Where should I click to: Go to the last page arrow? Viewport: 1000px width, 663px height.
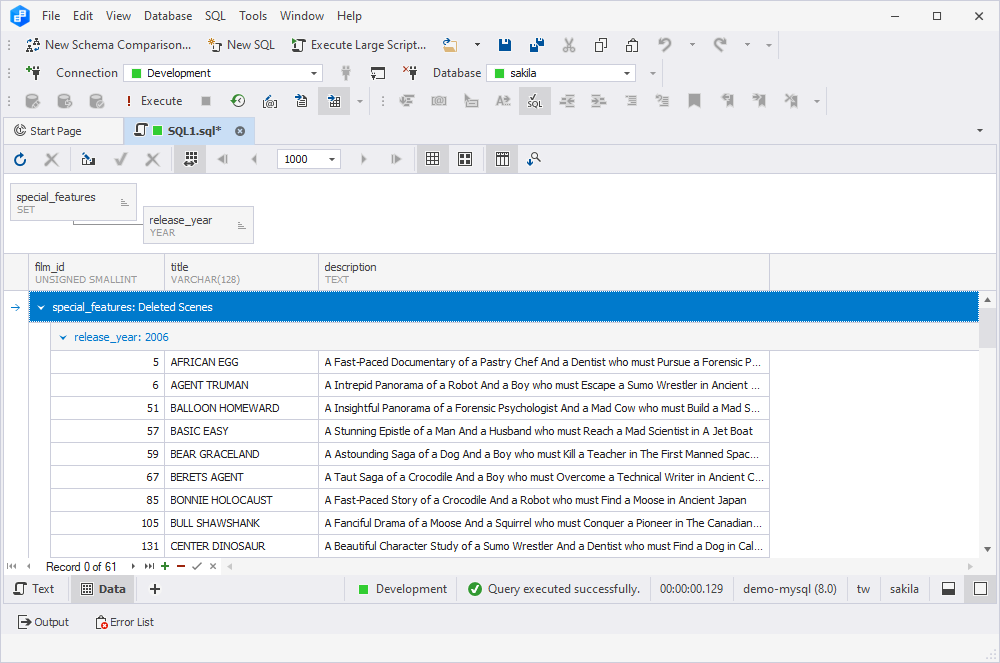tap(396, 159)
